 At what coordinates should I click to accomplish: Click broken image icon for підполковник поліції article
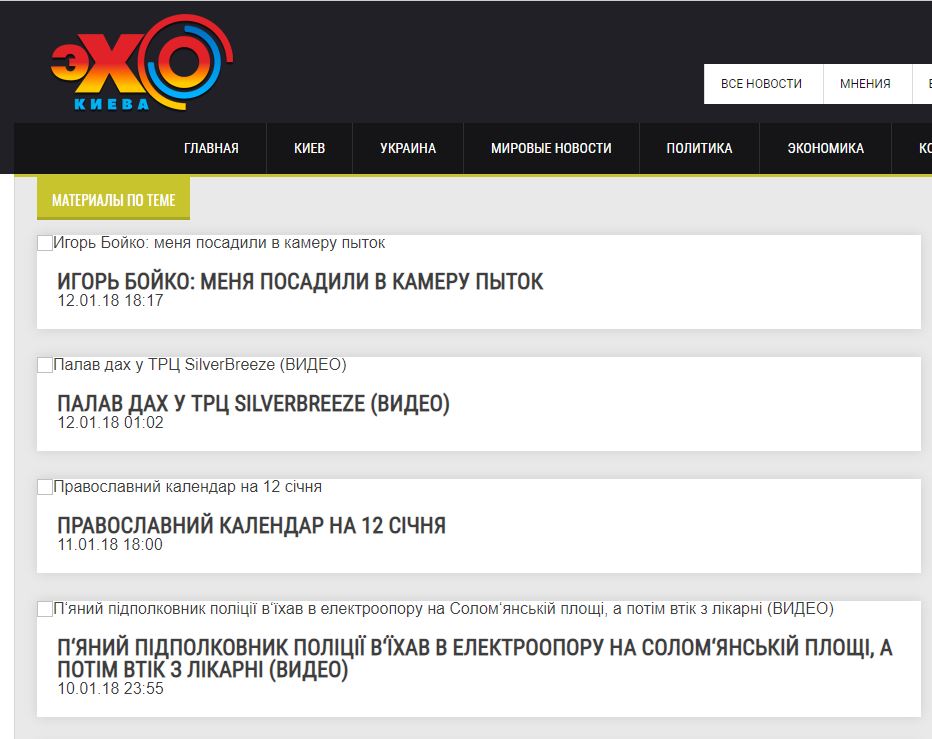click(x=45, y=609)
